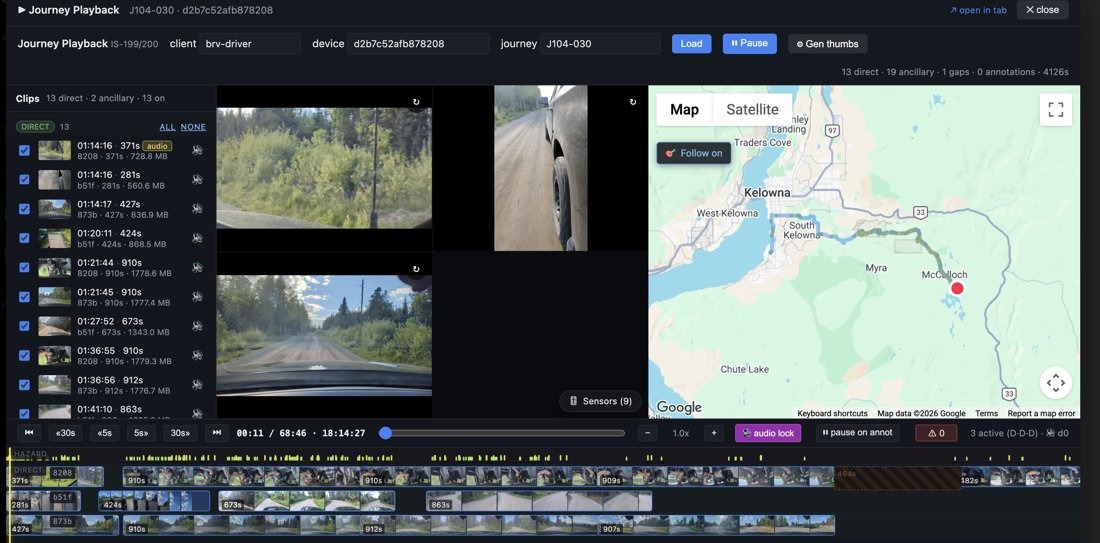
Task: Select NONE of the direct clips
Action: (x=193, y=127)
